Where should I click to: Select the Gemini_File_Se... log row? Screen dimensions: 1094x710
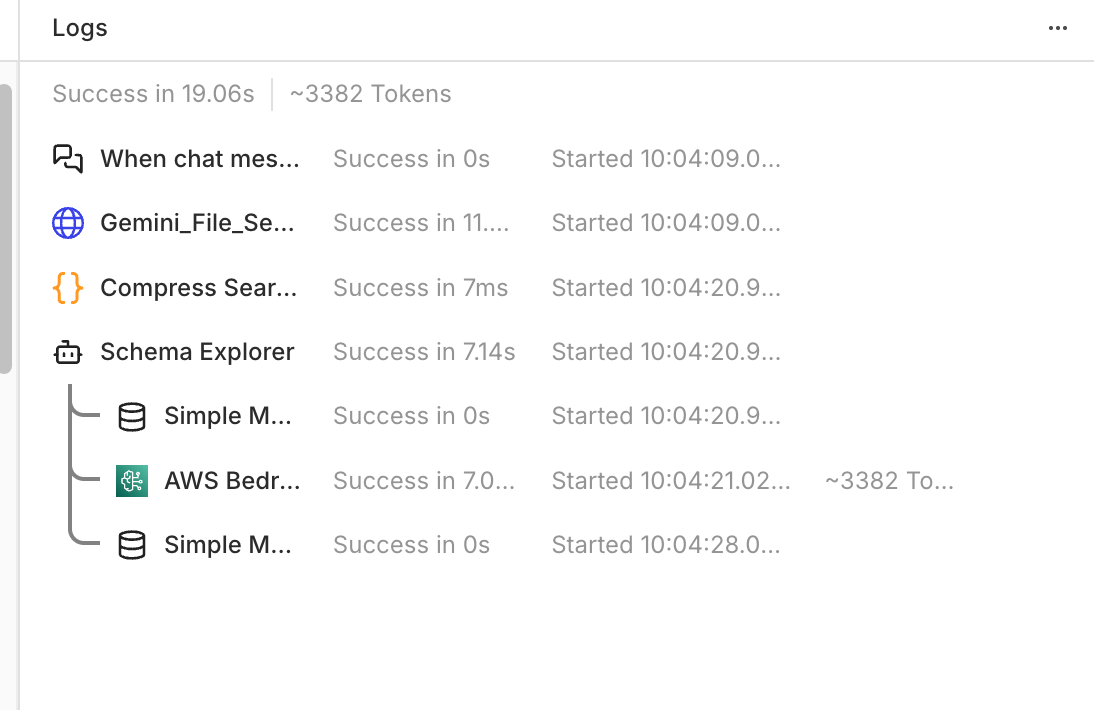tap(199, 223)
